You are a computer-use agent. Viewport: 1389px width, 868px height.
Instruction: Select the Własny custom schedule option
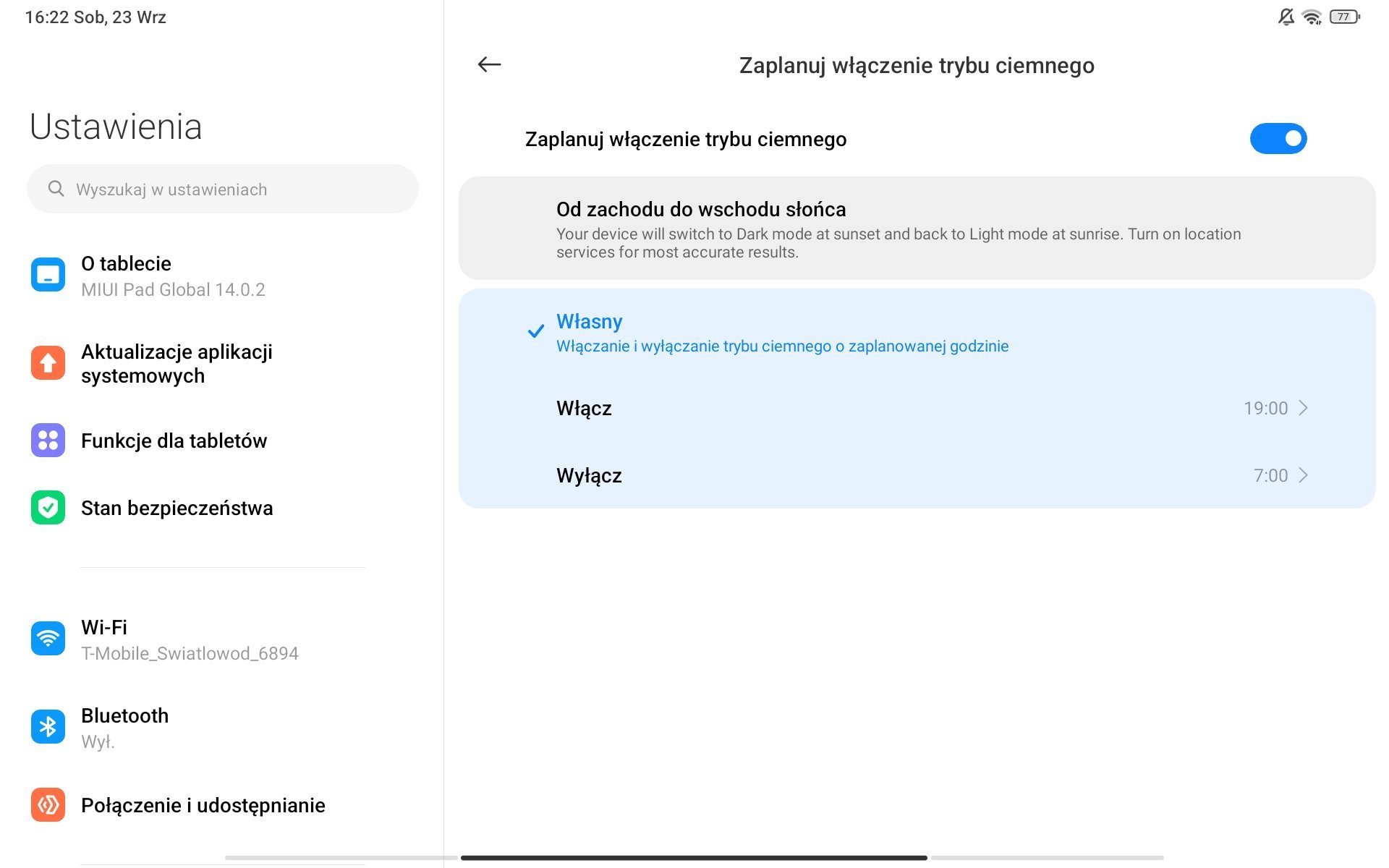(x=917, y=333)
